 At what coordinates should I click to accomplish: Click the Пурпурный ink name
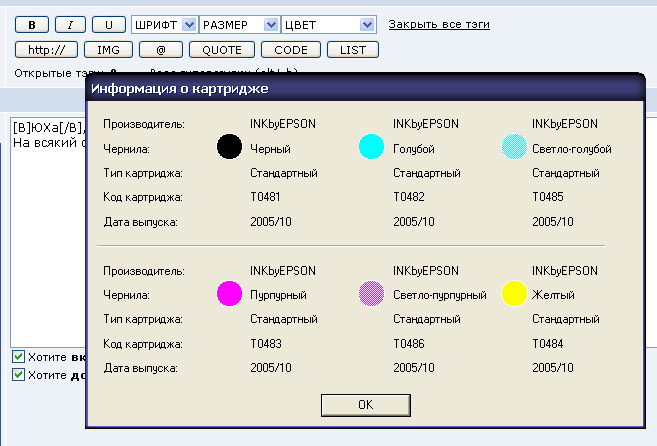tap(278, 295)
